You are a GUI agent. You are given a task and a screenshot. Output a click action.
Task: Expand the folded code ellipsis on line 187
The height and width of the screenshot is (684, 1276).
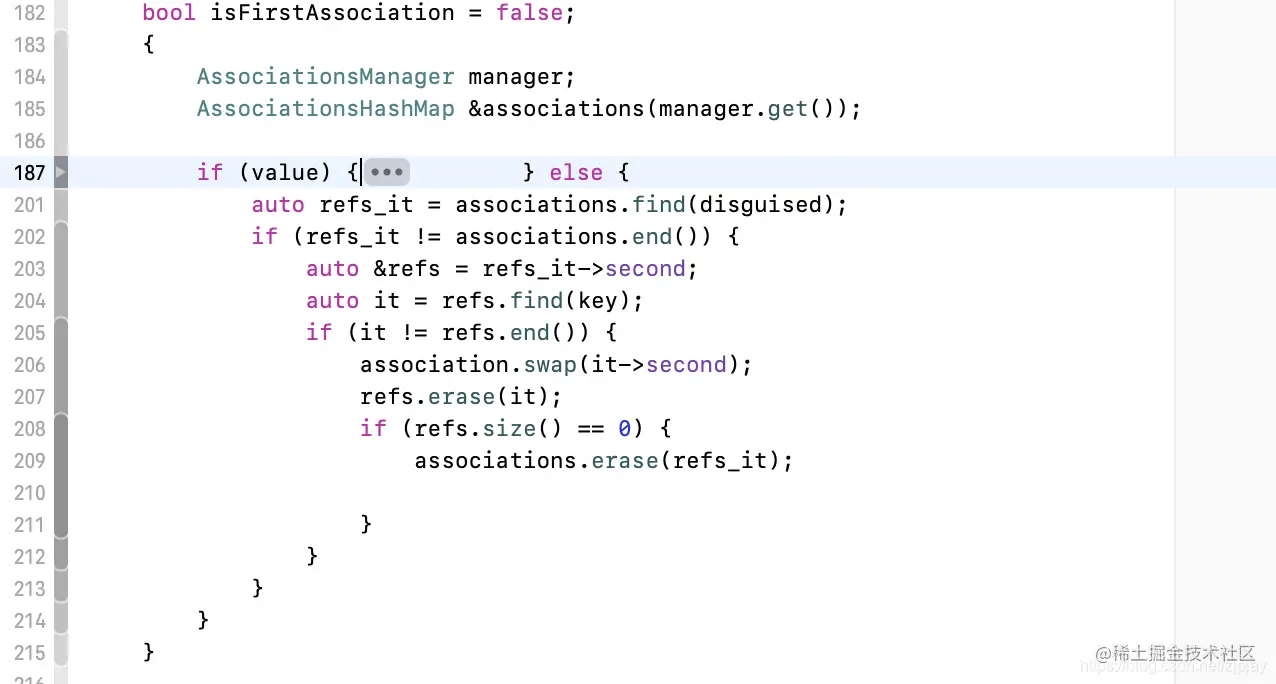[x=386, y=172]
